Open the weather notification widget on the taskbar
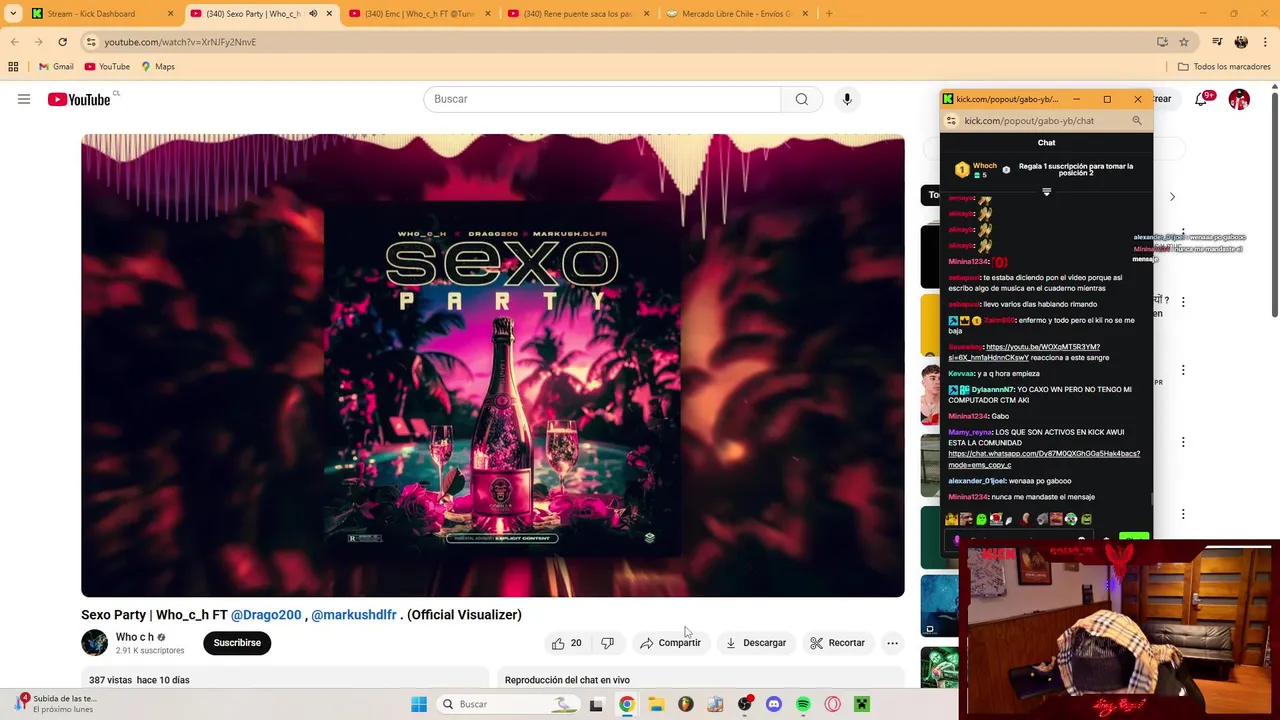The width and height of the screenshot is (1280, 720). pyautogui.click(x=56, y=704)
